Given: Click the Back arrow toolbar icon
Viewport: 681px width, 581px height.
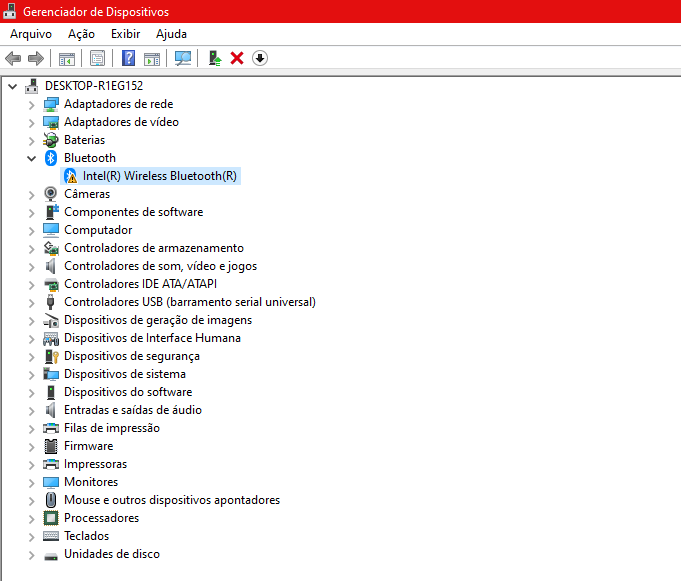Looking at the screenshot, I should (13, 58).
